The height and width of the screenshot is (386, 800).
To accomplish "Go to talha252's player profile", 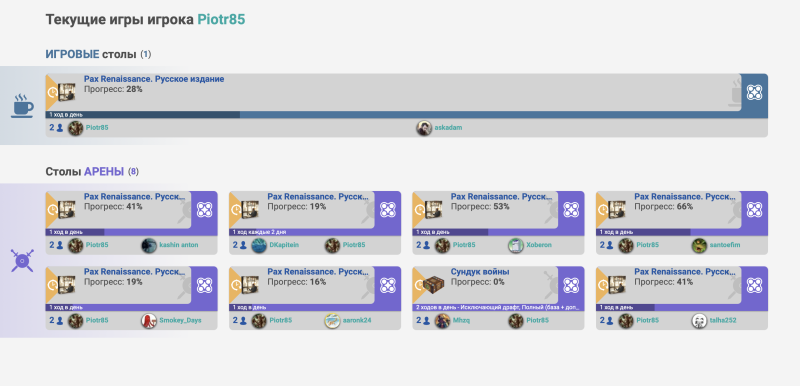I will [723, 321].
